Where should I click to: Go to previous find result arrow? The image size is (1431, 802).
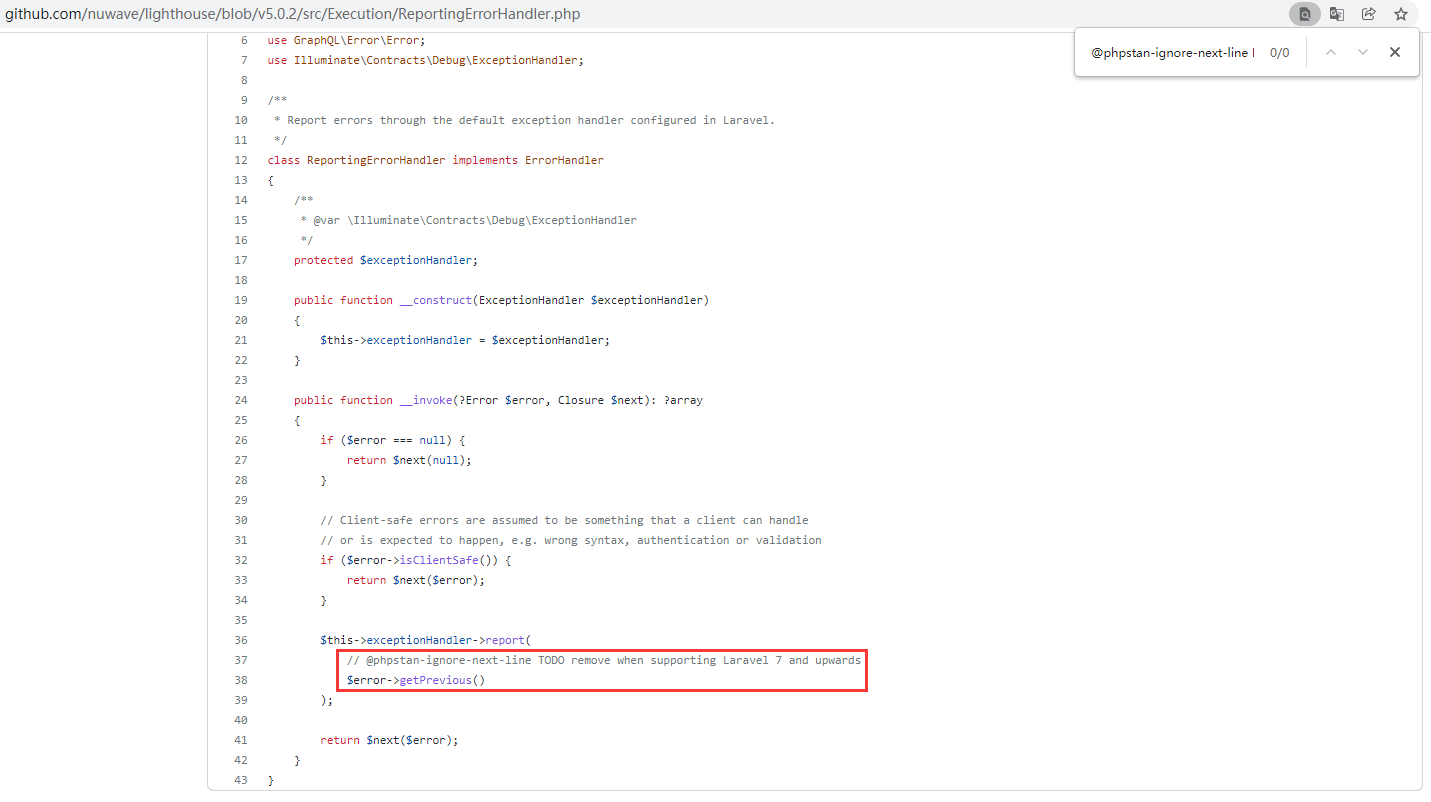[1330, 52]
